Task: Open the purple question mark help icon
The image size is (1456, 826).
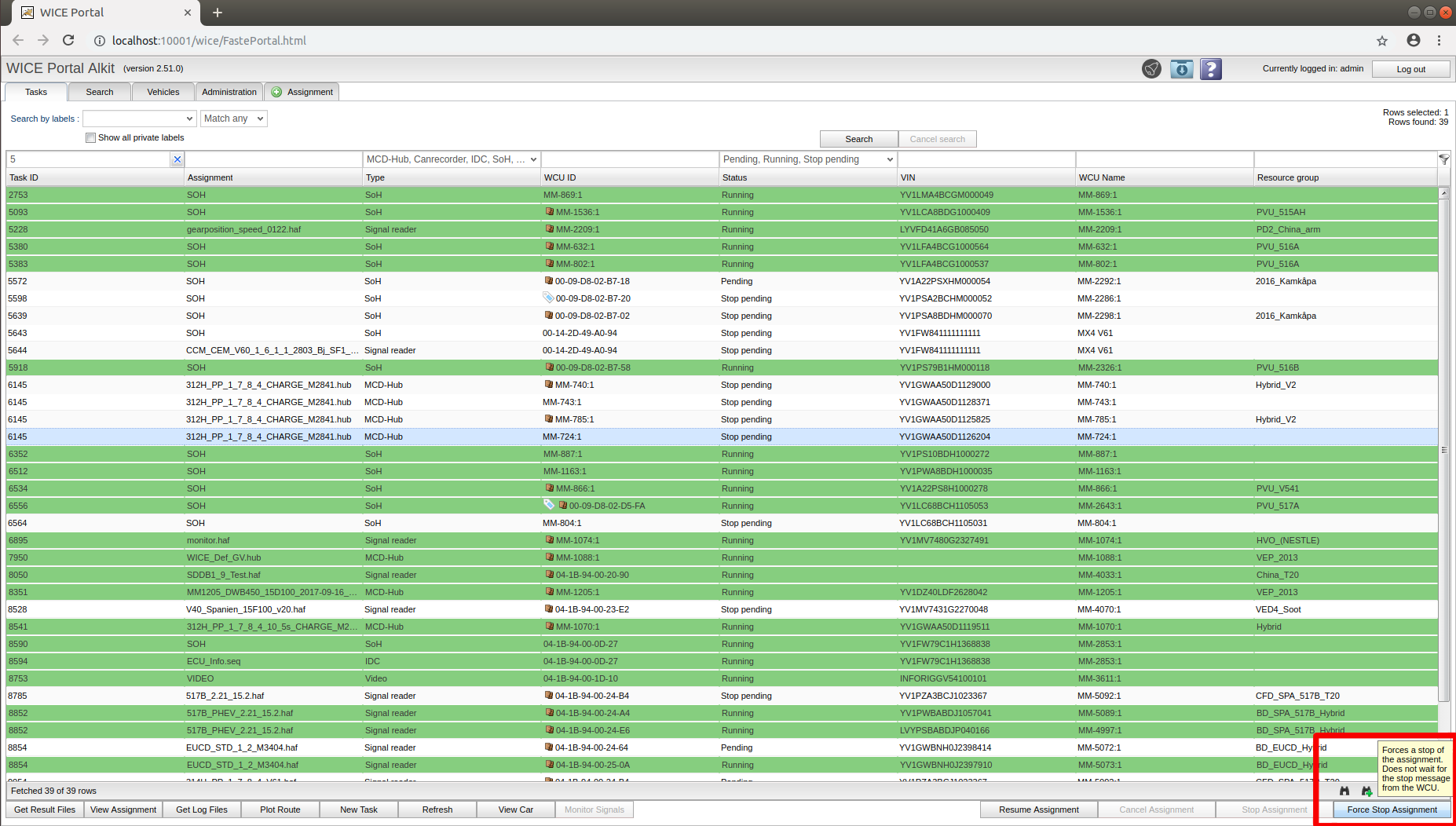Action: (x=1211, y=69)
